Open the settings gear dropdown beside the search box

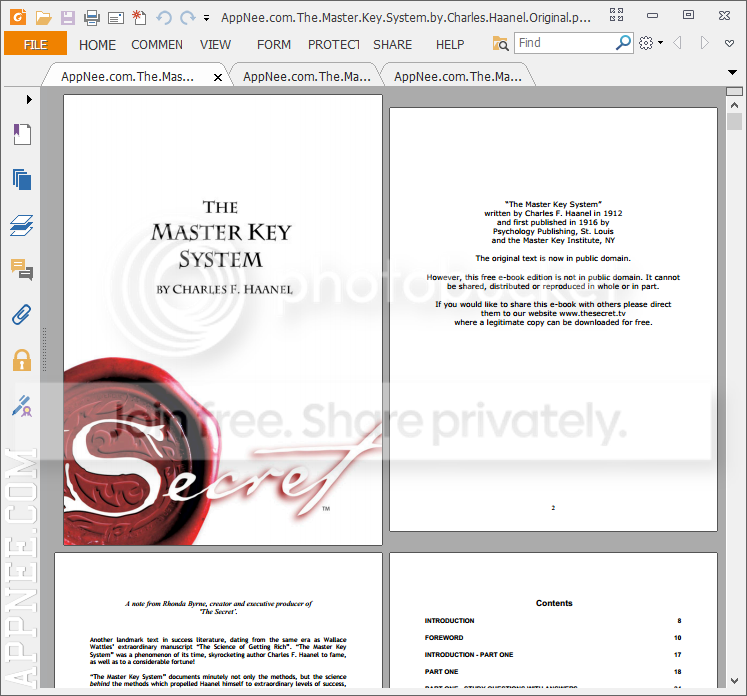click(x=650, y=43)
